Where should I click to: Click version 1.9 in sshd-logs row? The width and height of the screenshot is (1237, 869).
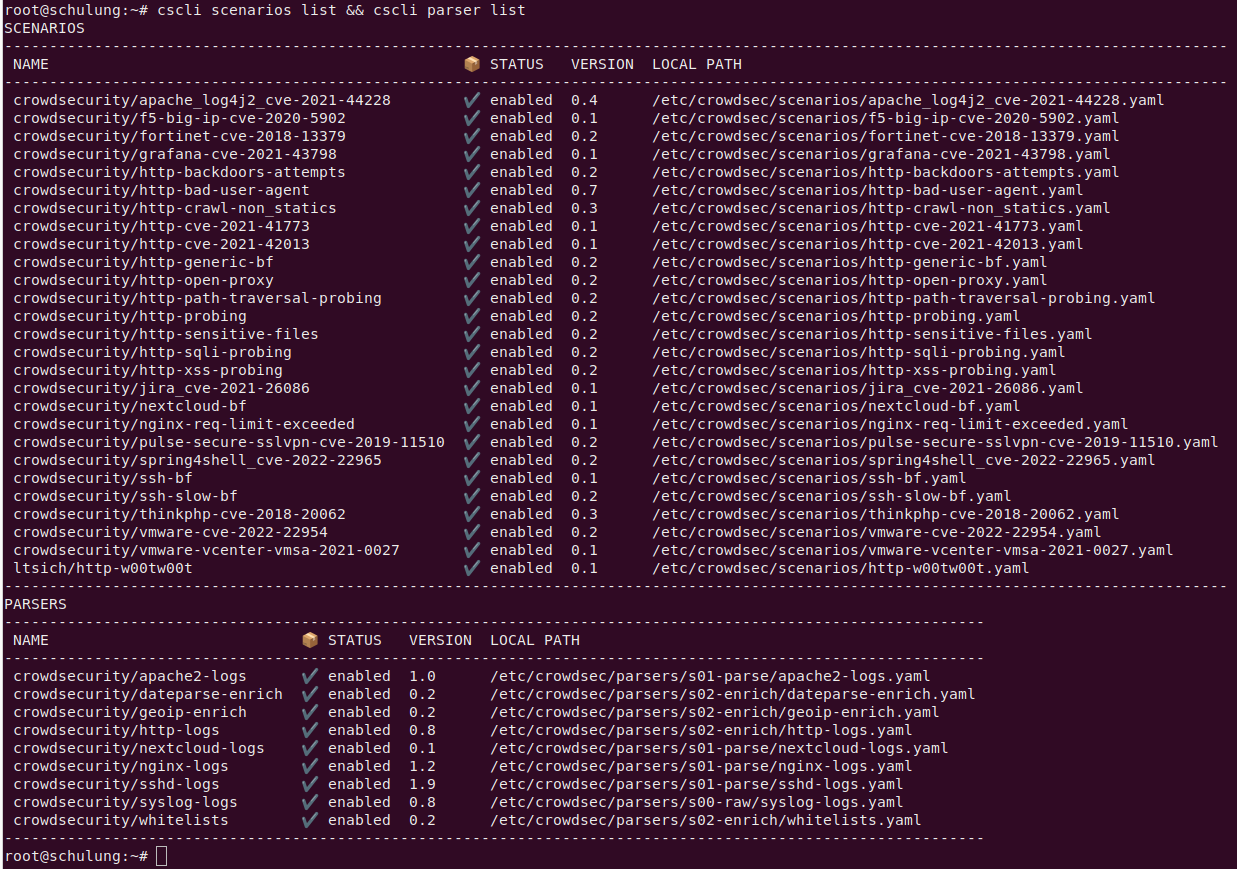422,784
